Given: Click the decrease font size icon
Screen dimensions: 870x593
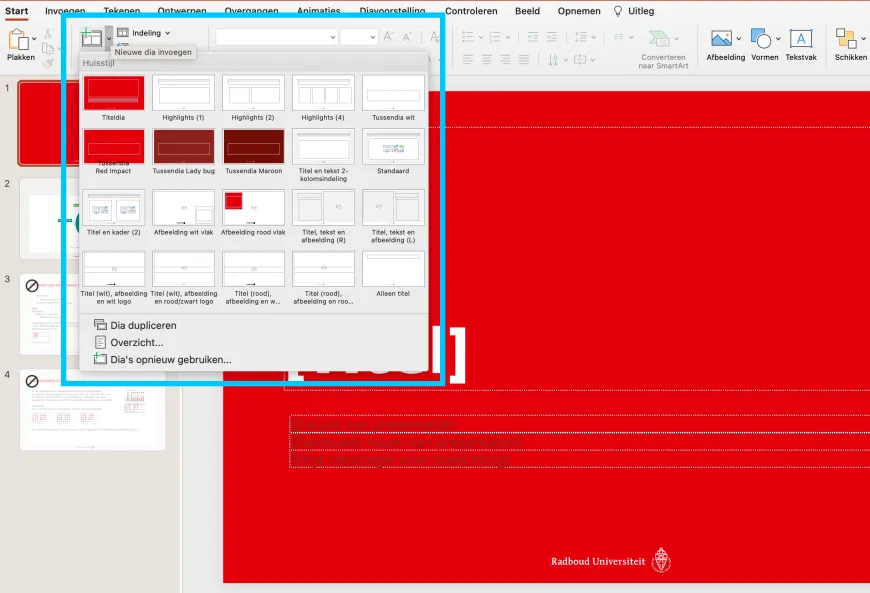Looking at the screenshot, I should pos(407,37).
